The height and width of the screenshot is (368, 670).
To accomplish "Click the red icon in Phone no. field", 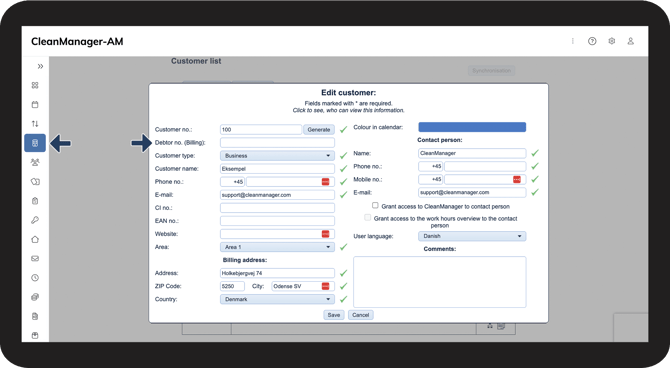I will (326, 182).
